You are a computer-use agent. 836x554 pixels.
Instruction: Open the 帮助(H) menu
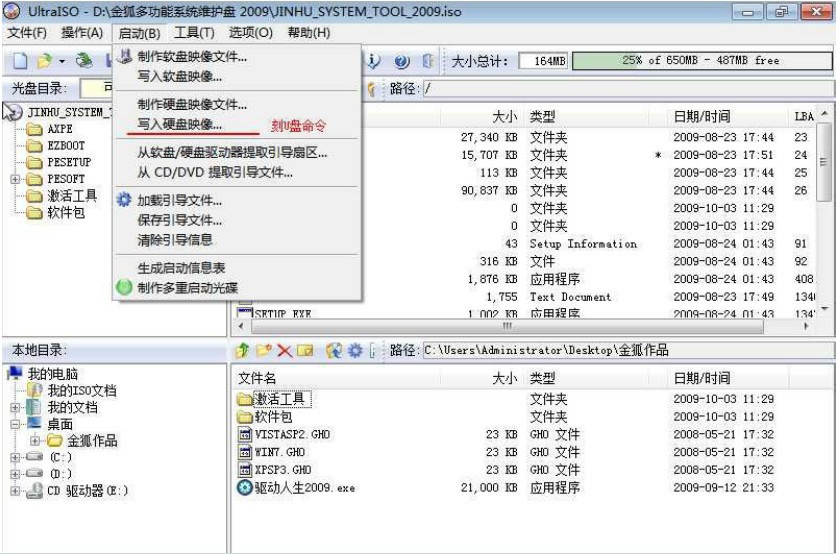tap(309, 33)
